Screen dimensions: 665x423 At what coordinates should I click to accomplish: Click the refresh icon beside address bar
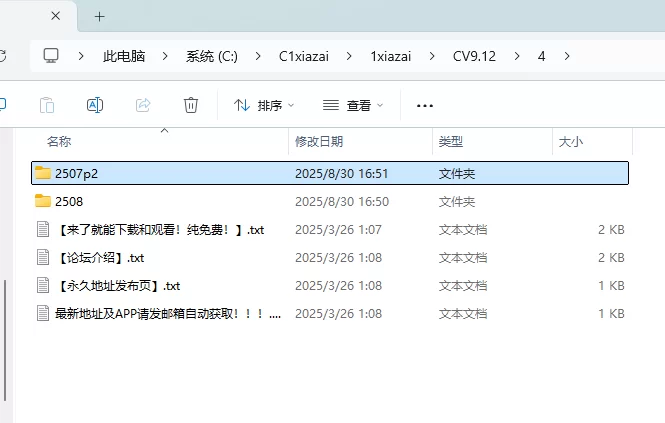(x=3, y=56)
